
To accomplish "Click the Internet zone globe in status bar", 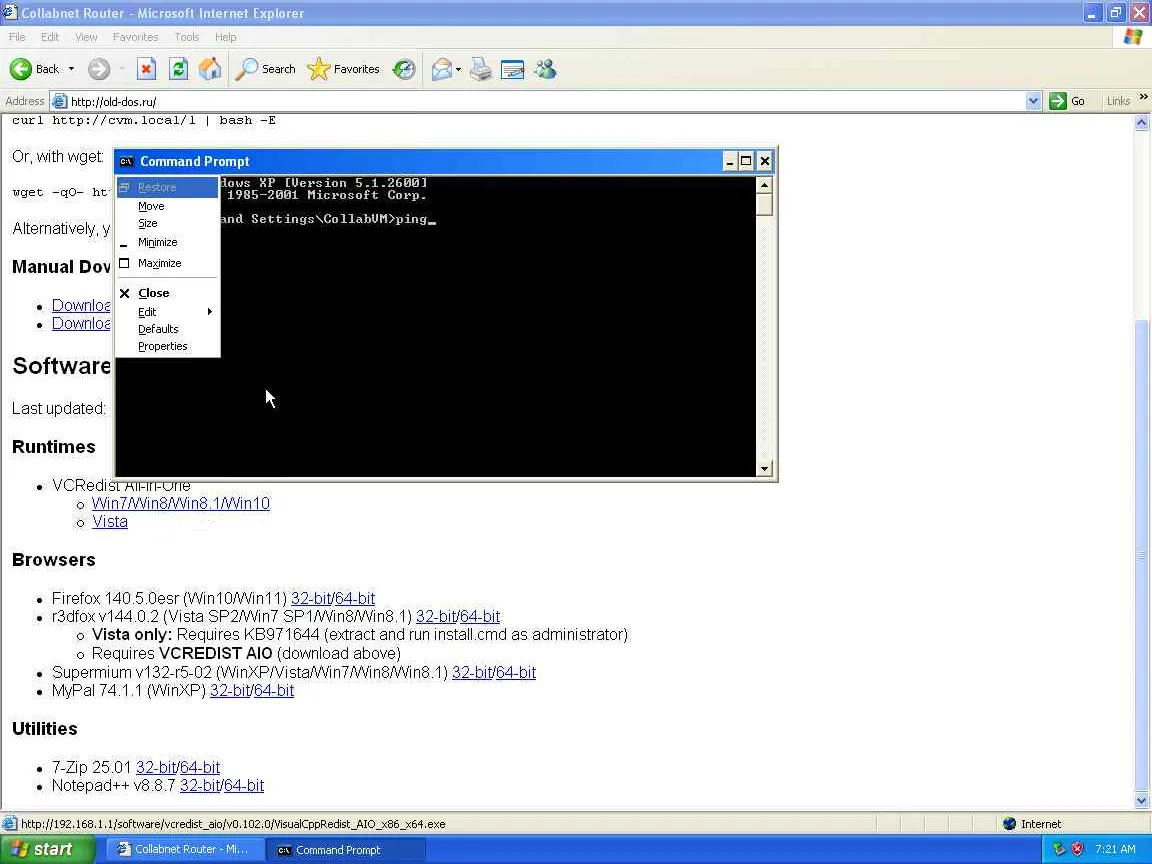I will 1009,824.
